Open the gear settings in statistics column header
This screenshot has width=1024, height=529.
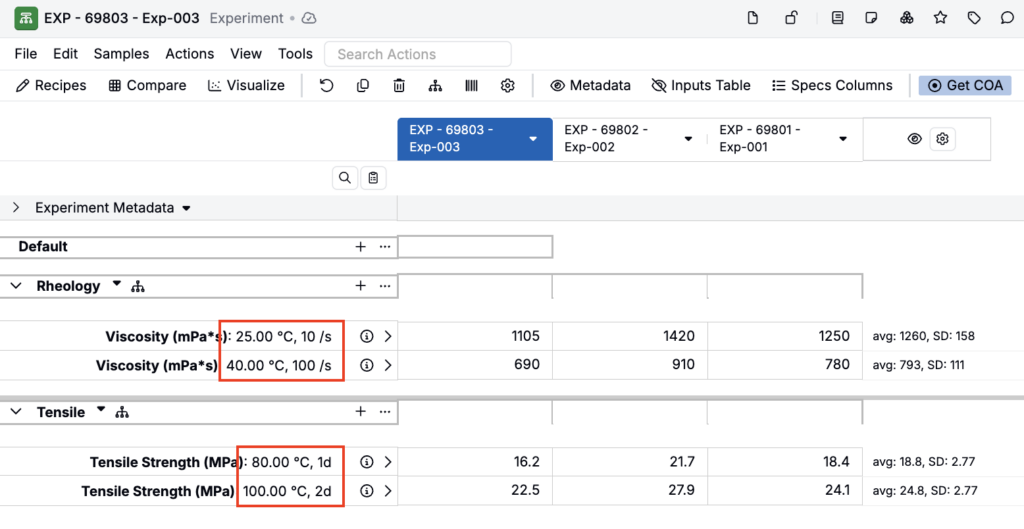942,138
